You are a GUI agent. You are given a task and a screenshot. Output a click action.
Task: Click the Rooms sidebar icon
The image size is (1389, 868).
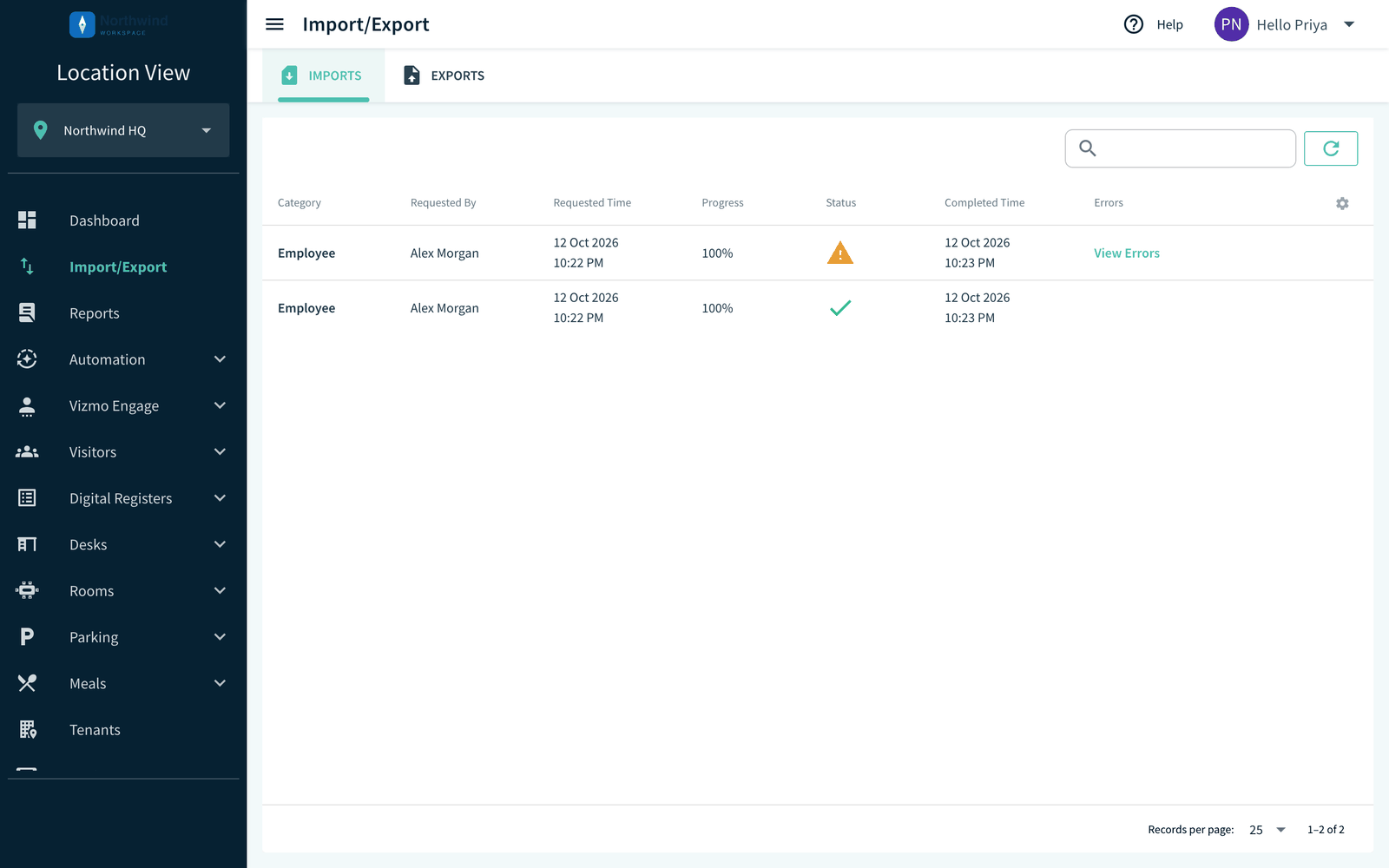point(27,590)
